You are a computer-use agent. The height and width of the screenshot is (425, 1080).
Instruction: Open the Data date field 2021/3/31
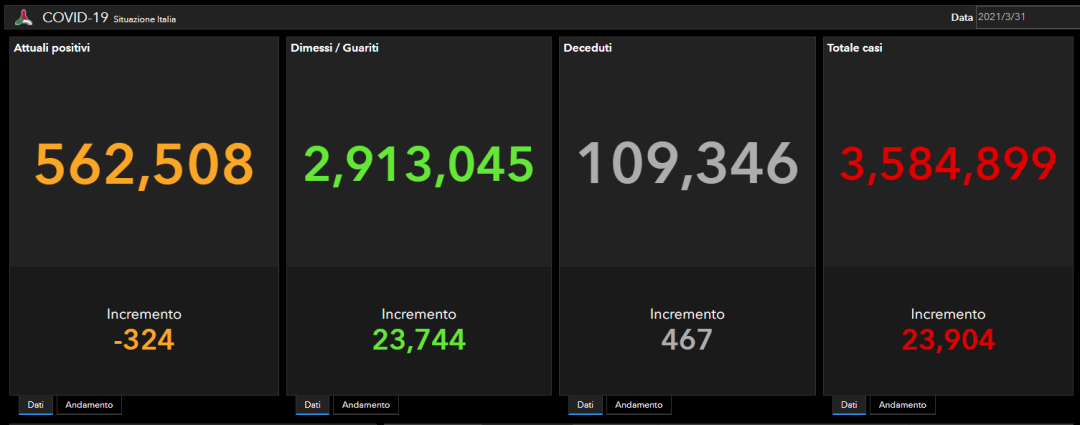(x=1028, y=17)
